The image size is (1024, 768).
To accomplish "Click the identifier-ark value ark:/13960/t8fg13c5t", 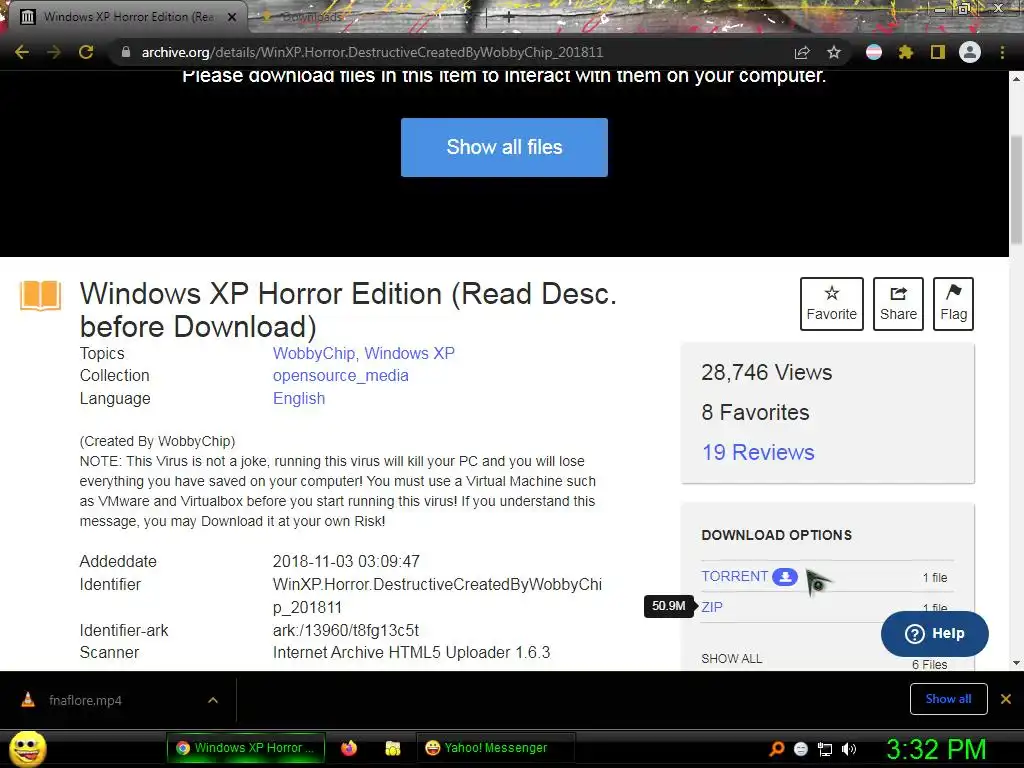I will [x=346, y=630].
